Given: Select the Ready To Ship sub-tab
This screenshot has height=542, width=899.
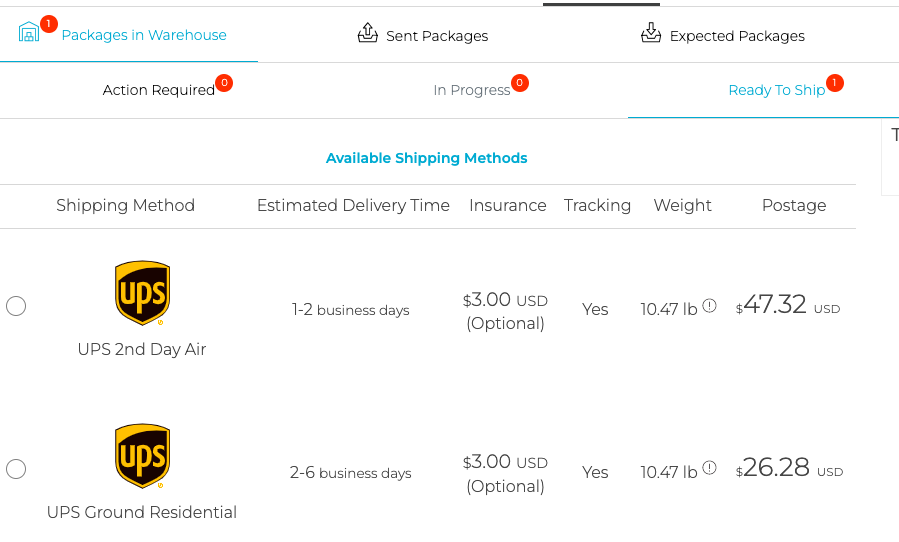Looking at the screenshot, I should pyautogui.click(x=776, y=90).
